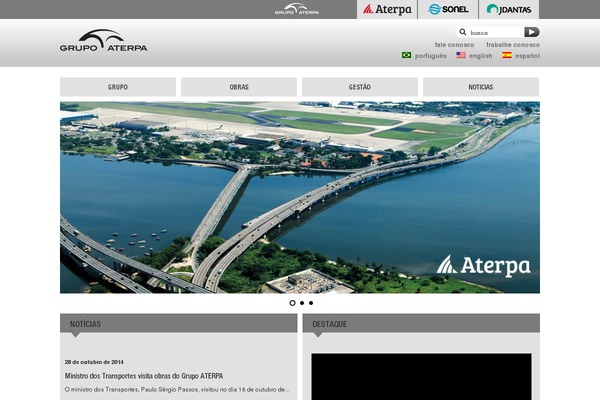
Task: Go to the NOTICIAS menu item
Action: click(x=481, y=87)
